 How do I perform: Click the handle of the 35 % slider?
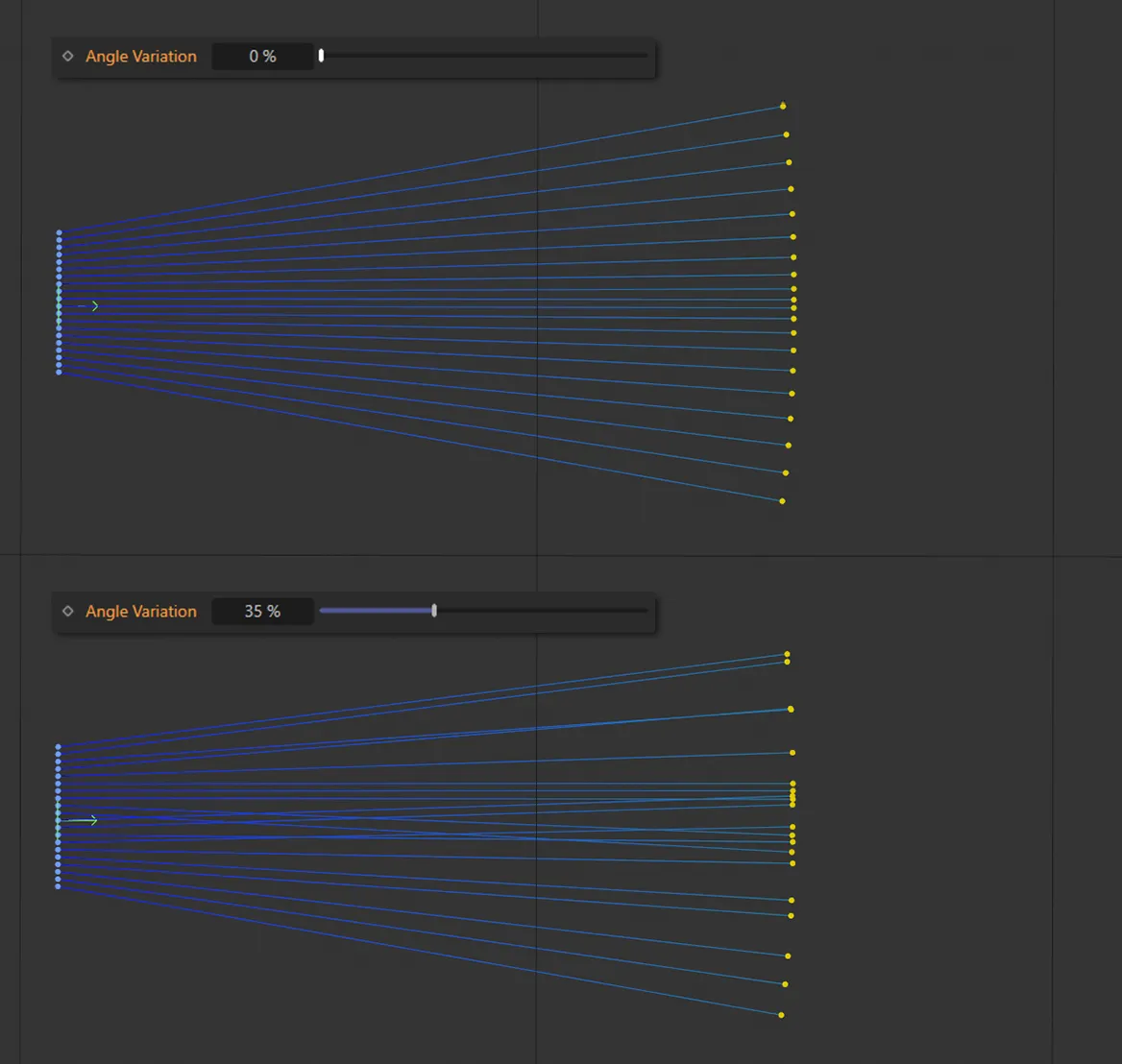coord(433,610)
